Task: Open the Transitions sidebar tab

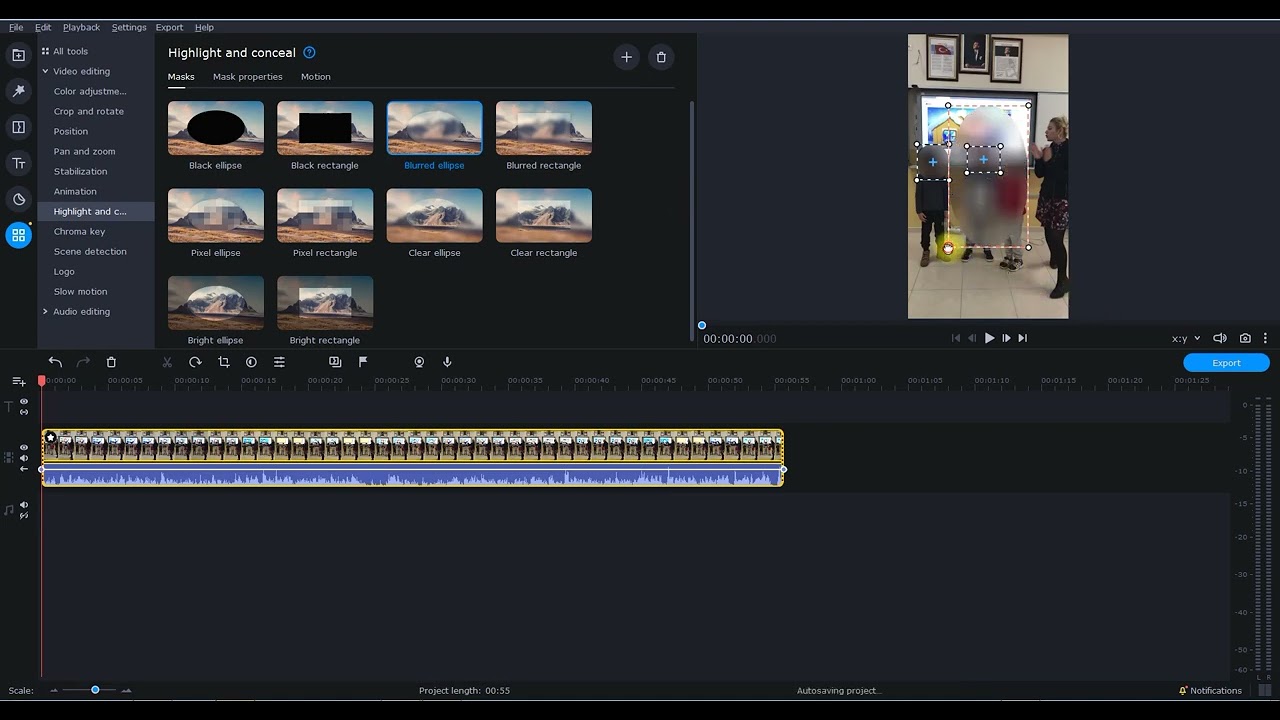Action: click(x=18, y=127)
